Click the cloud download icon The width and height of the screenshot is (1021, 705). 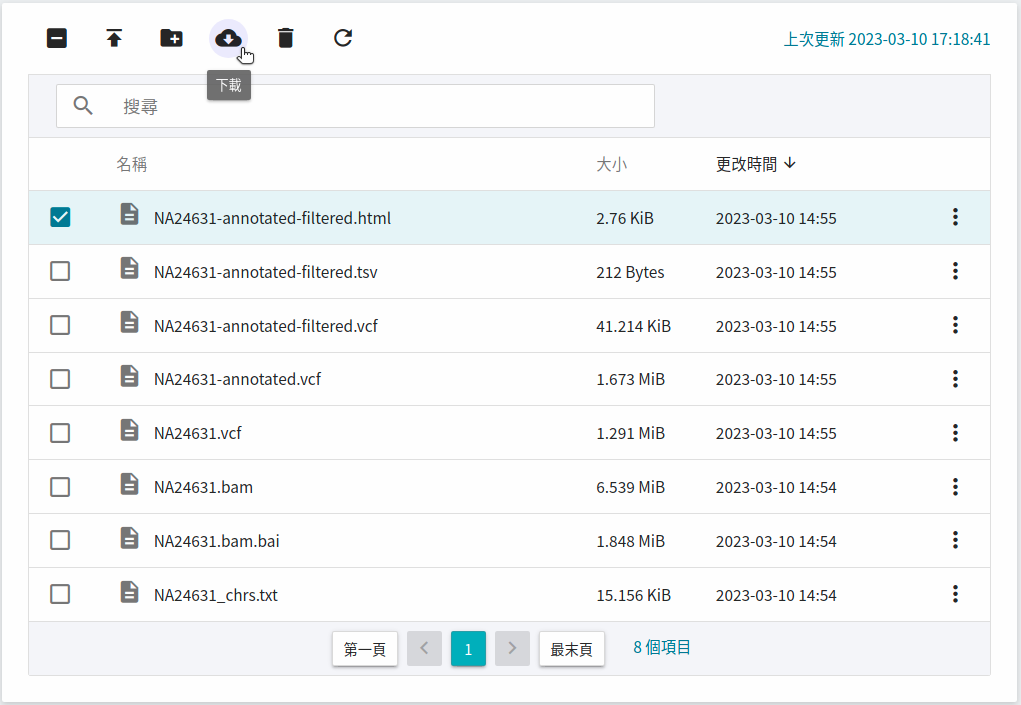(228, 38)
